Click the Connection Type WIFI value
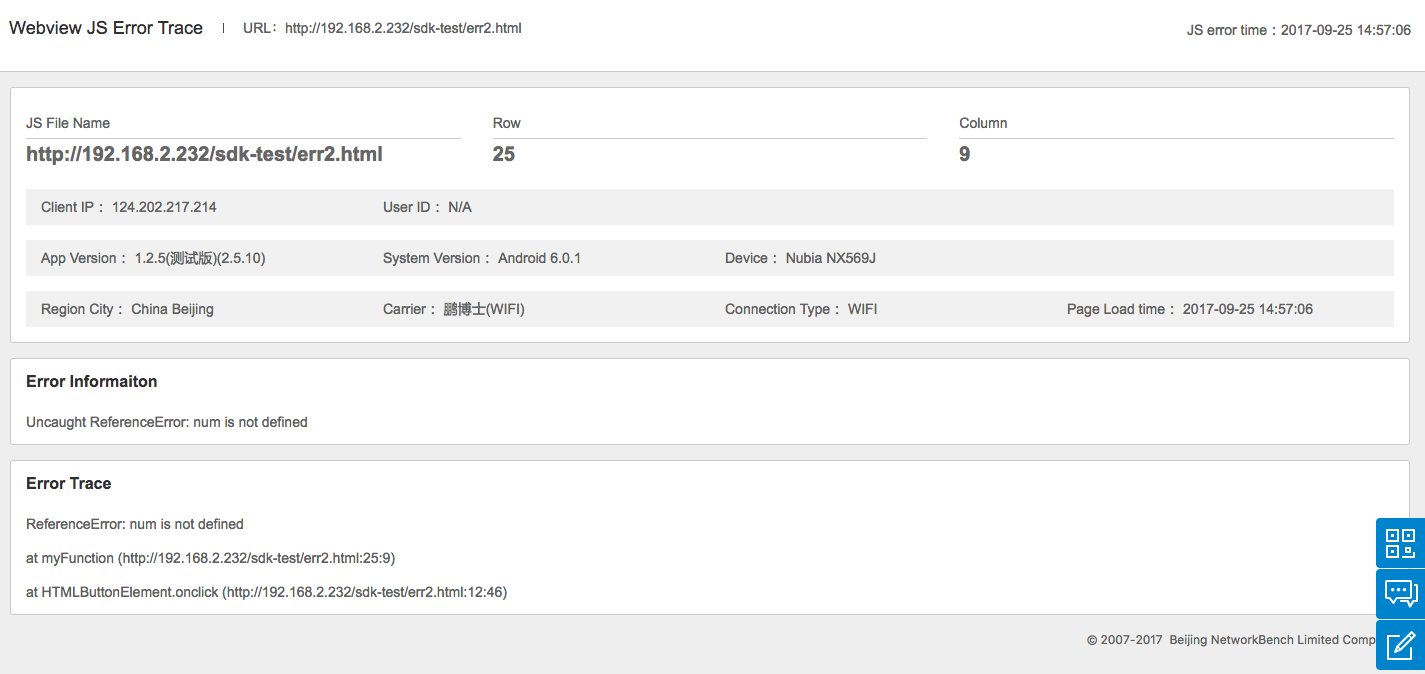 click(862, 309)
